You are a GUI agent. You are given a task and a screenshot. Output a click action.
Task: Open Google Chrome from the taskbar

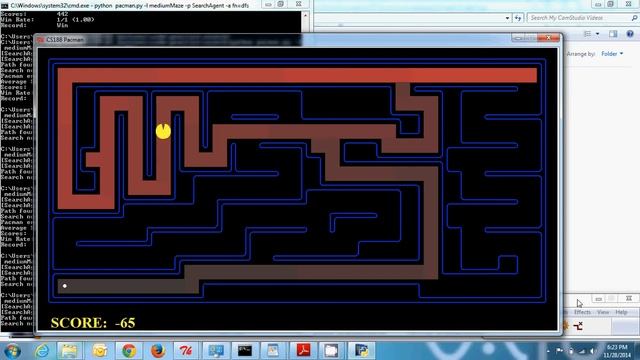[129, 351]
